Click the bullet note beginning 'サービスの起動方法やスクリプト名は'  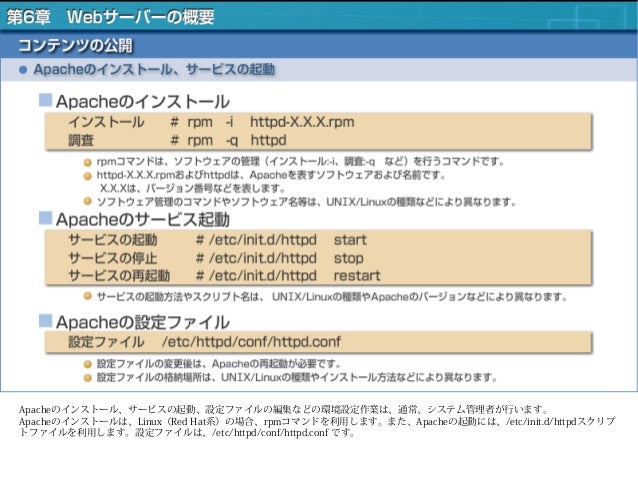click(x=332, y=297)
